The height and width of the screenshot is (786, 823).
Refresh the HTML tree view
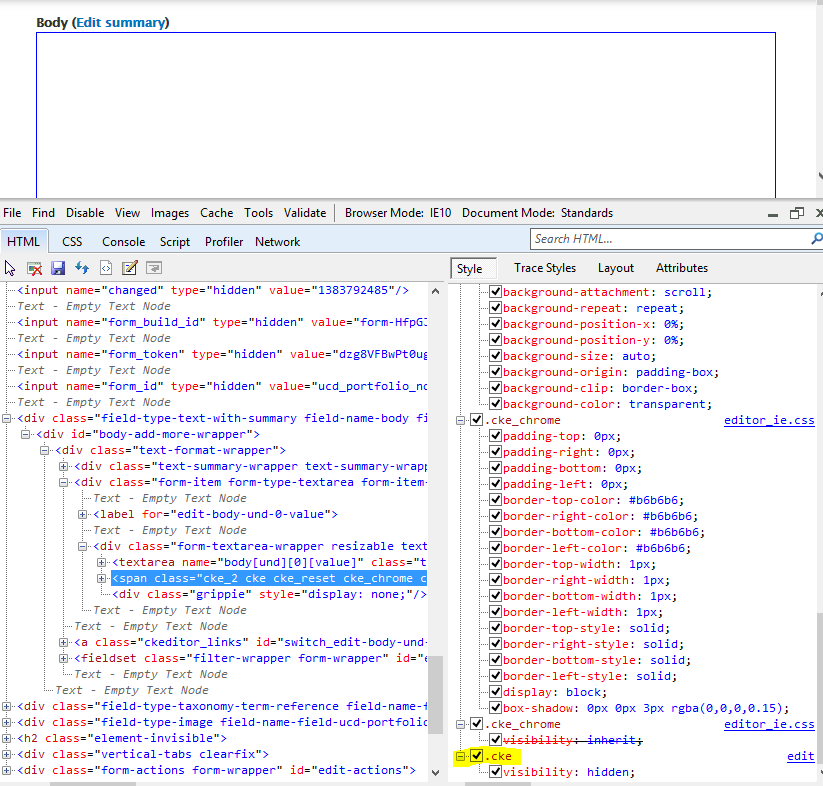[82, 268]
